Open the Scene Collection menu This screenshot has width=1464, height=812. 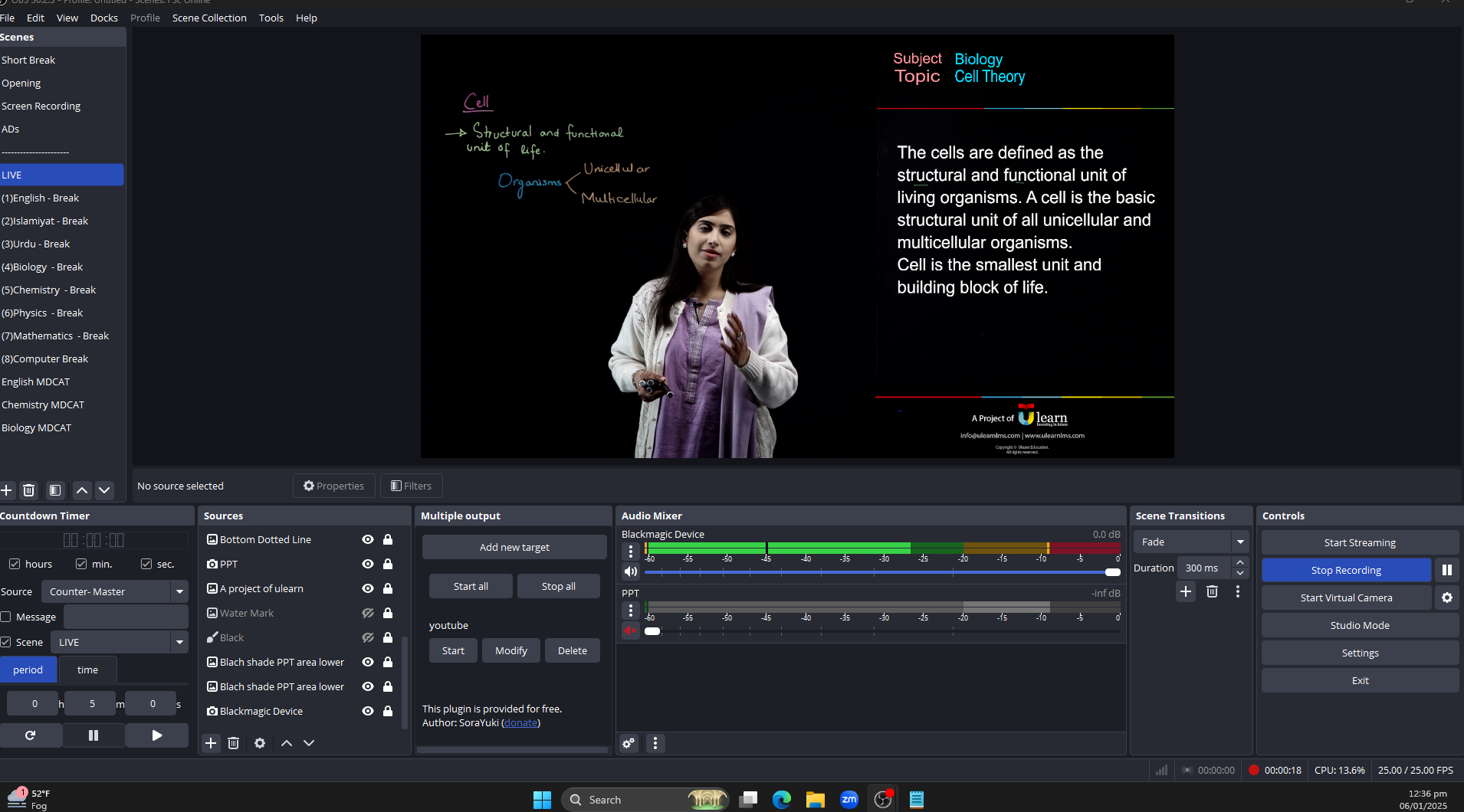209,18
